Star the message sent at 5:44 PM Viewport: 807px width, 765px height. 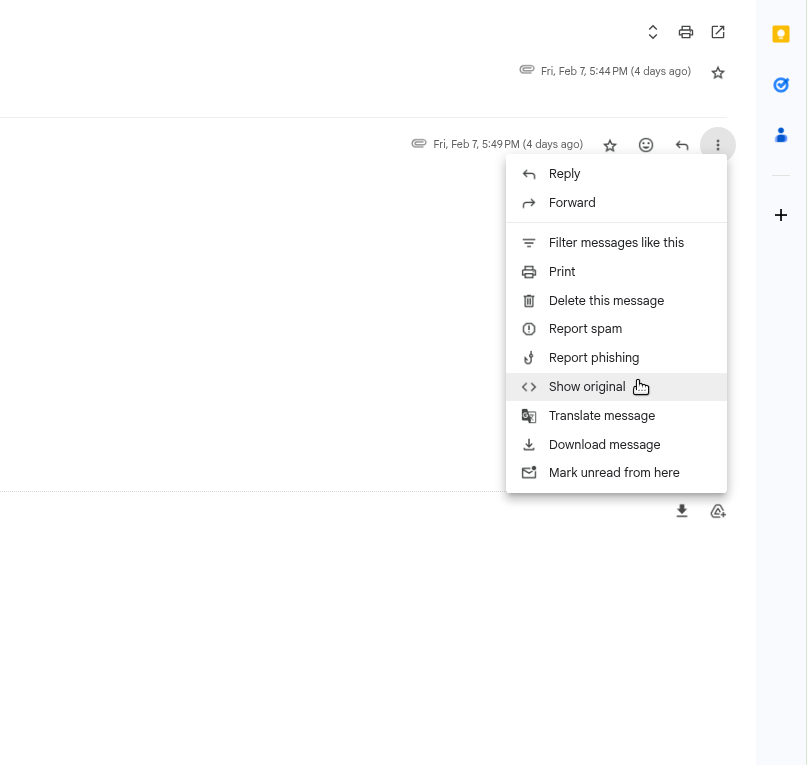coord(717,72)
